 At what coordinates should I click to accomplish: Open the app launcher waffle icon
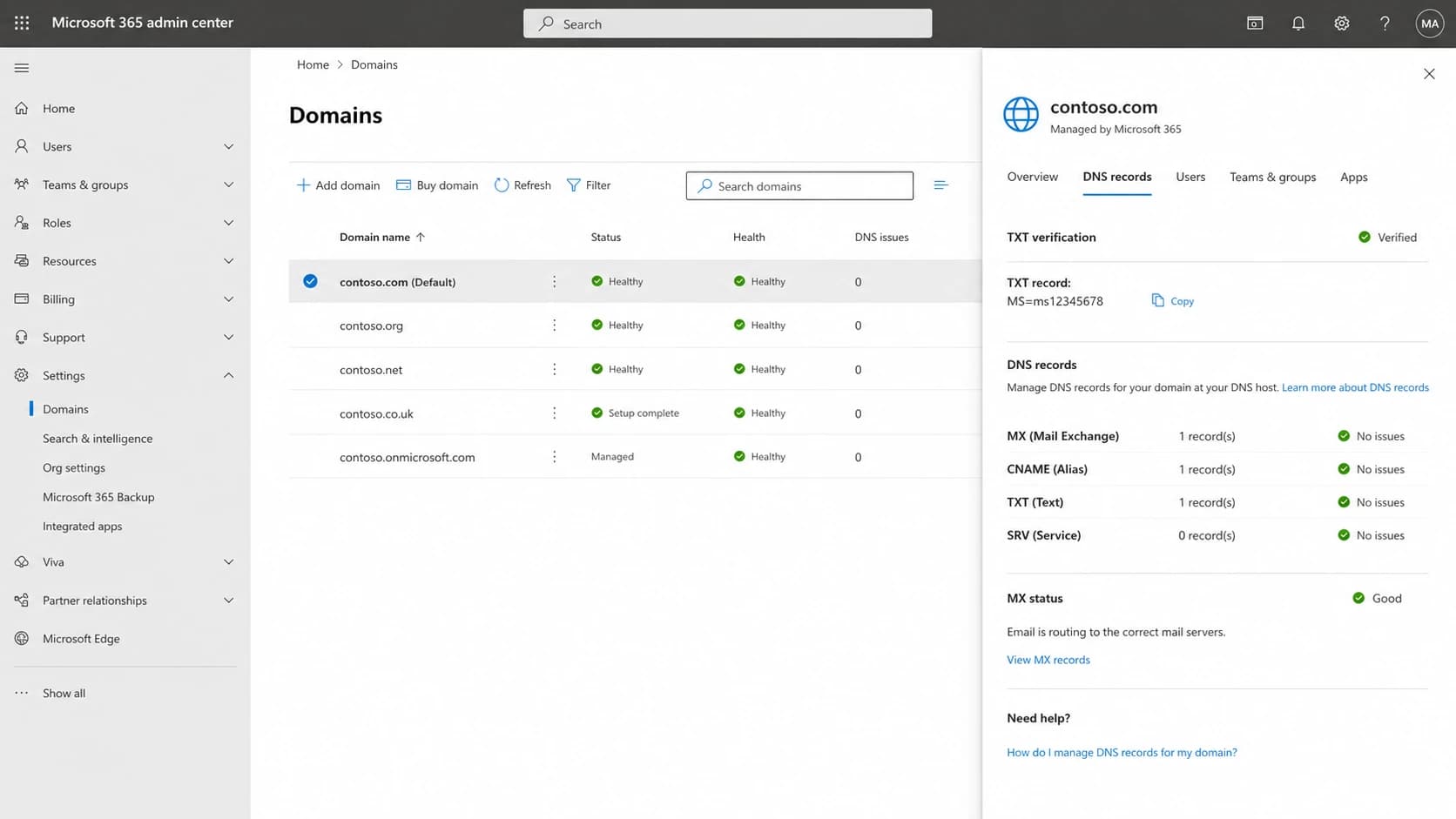[22, 23]
